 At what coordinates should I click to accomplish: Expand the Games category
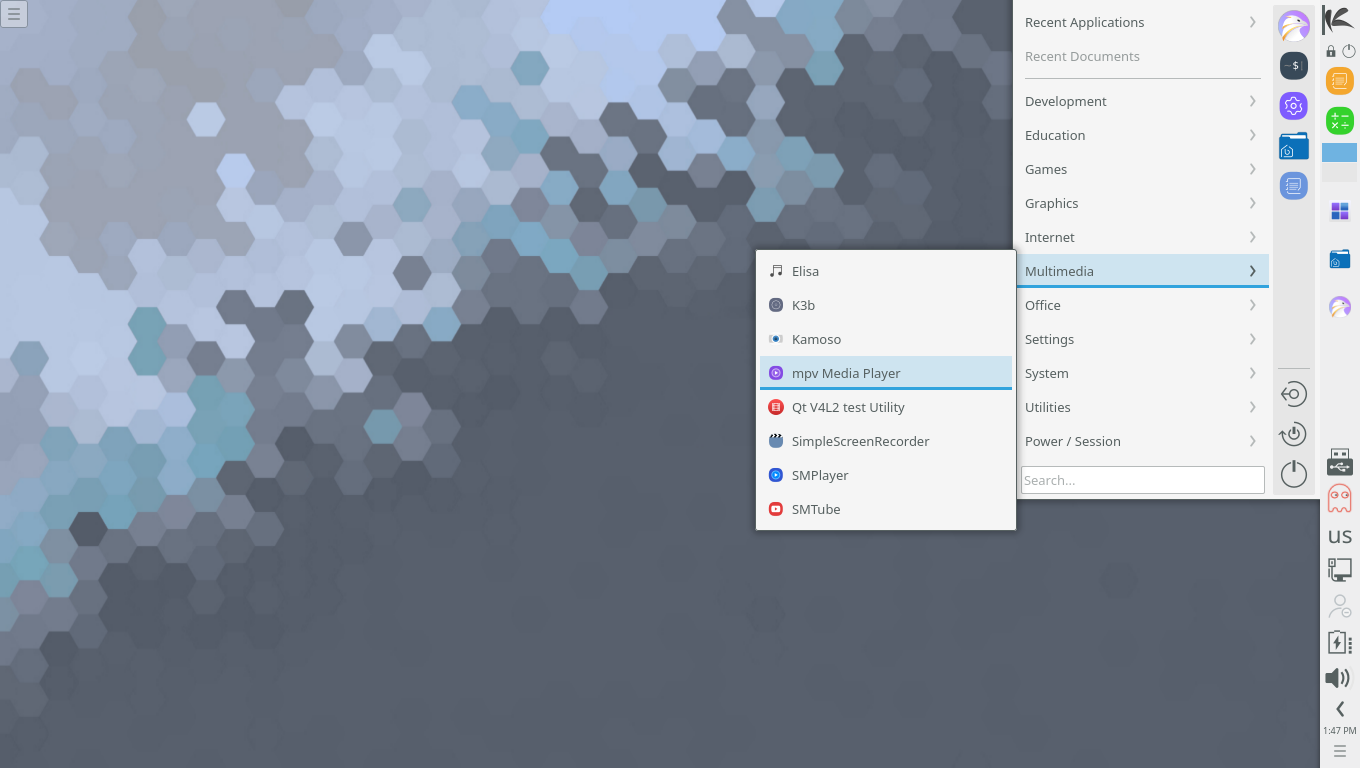pyautogui.click(x=1143, y=169)
